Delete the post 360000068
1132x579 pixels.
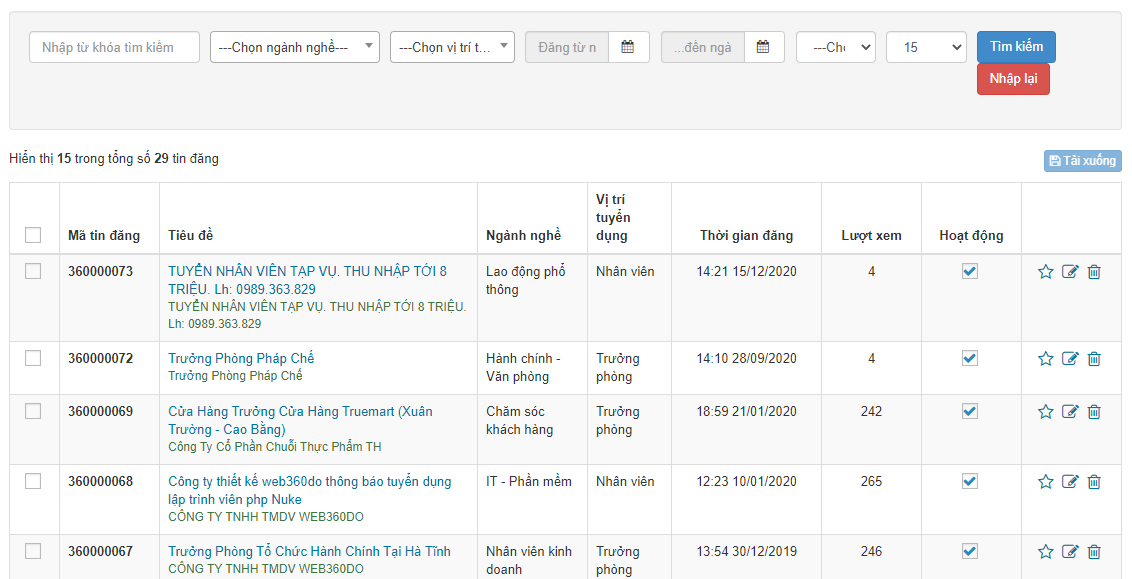(1094, 482)
